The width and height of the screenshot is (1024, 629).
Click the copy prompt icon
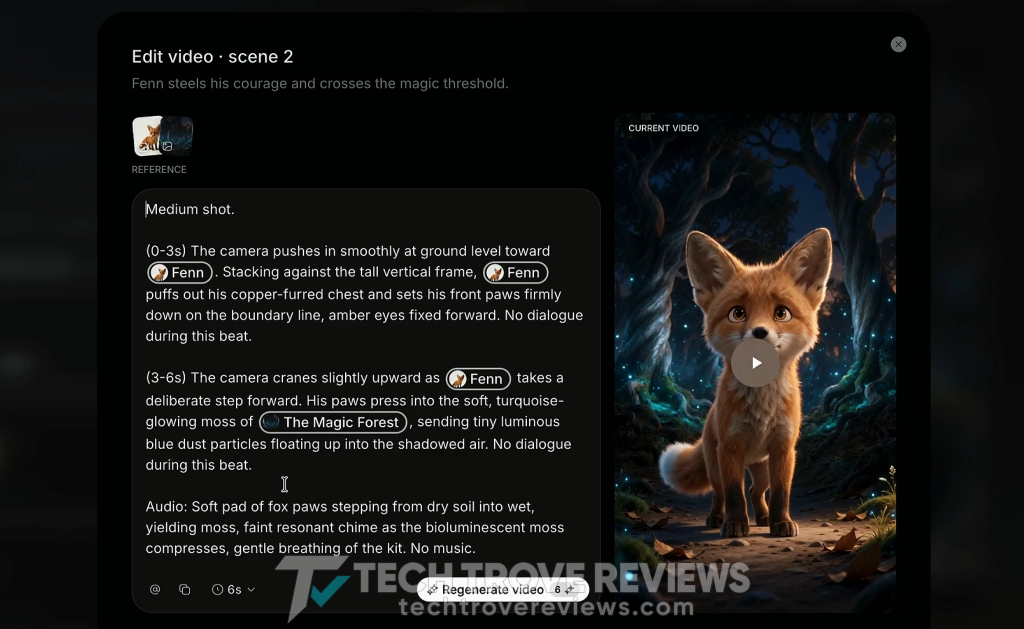click(185, 589)
